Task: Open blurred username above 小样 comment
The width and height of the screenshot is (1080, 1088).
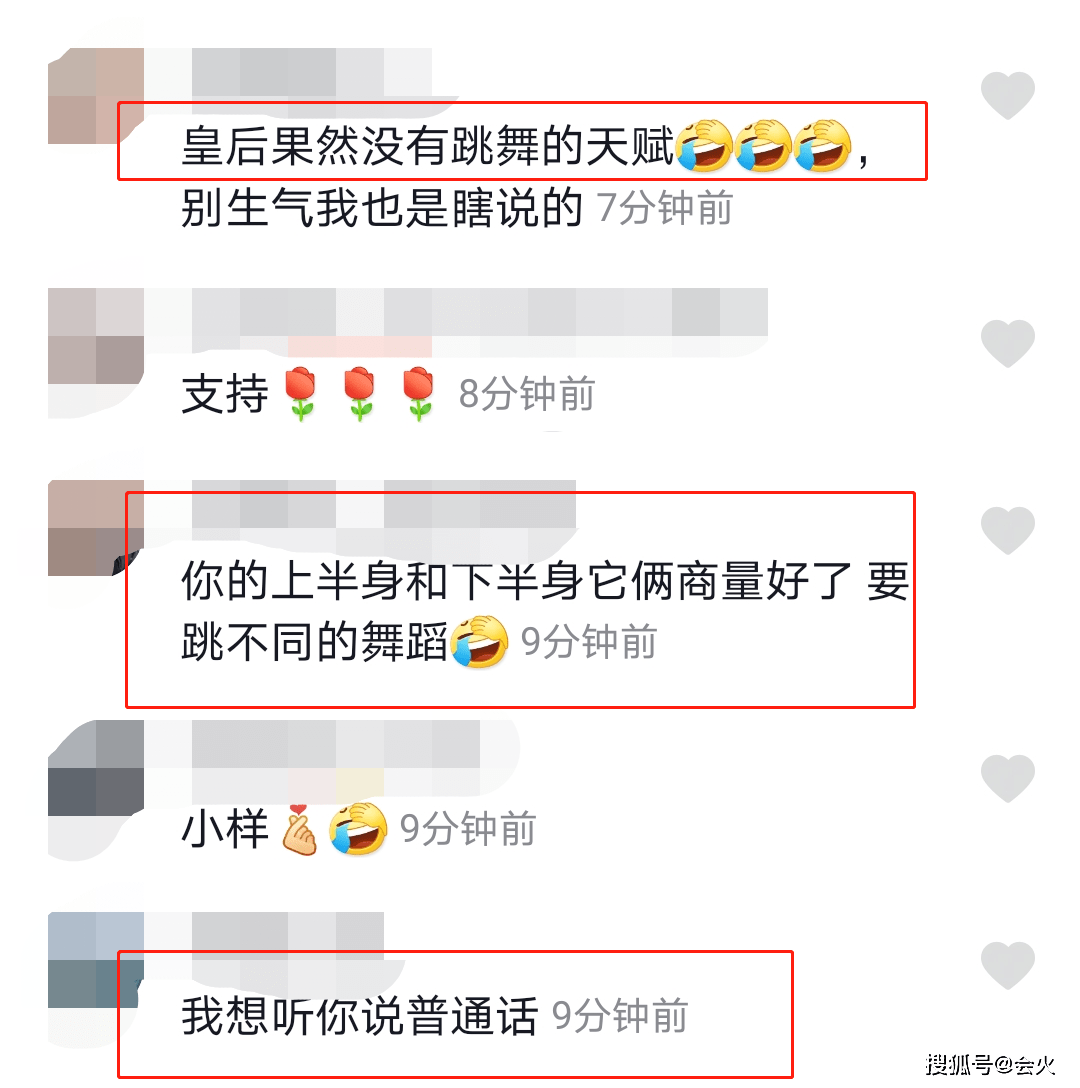Action: (x=336, y=744)
